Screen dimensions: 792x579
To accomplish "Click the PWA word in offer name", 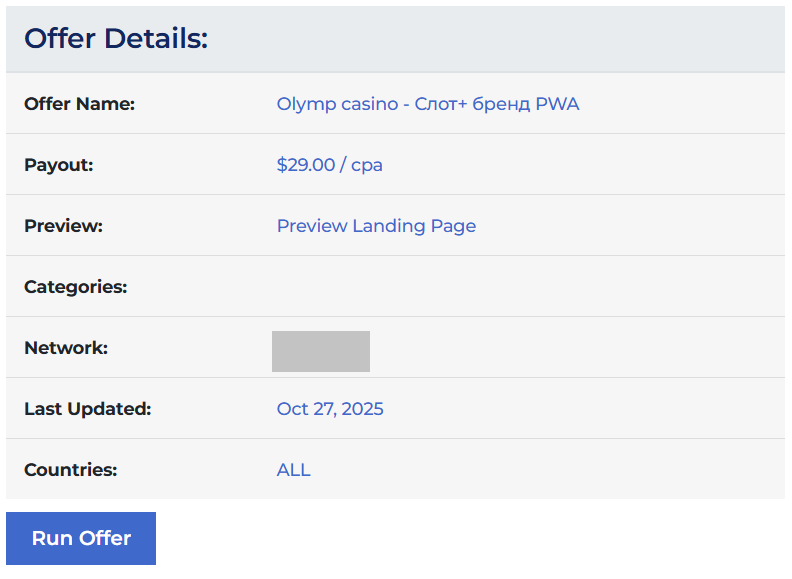I will coord(557,104).
